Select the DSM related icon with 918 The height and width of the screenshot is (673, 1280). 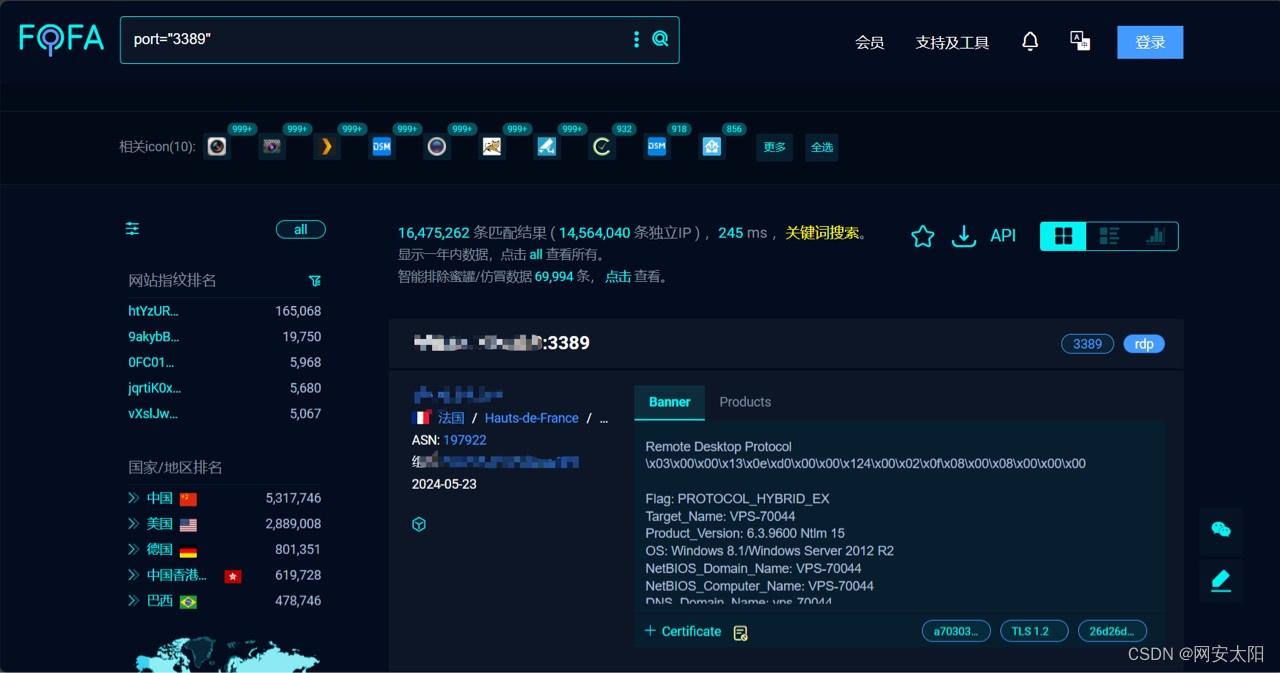[x=656, y=147]
